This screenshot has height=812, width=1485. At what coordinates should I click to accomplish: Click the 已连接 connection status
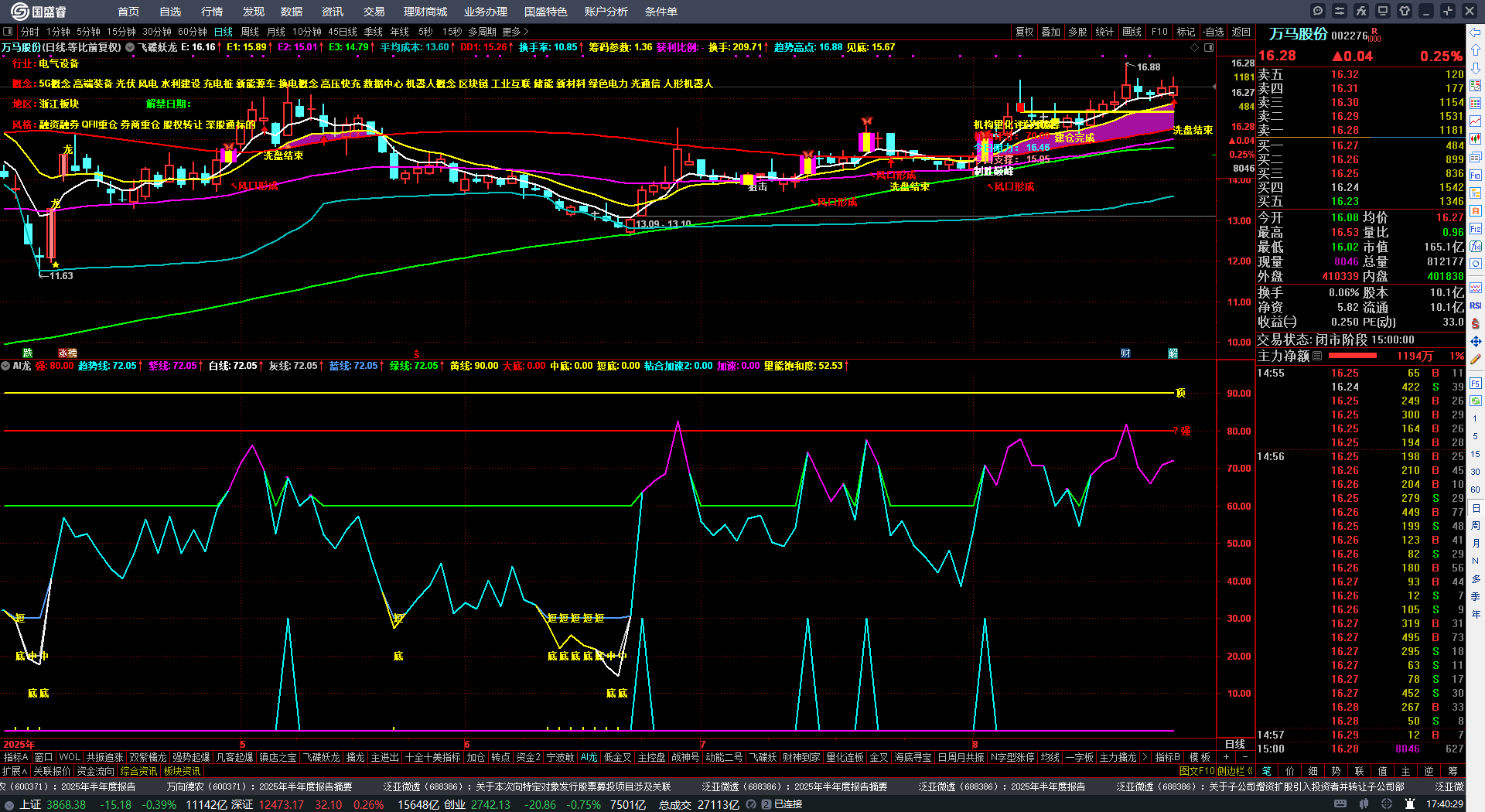click(788, 804)
